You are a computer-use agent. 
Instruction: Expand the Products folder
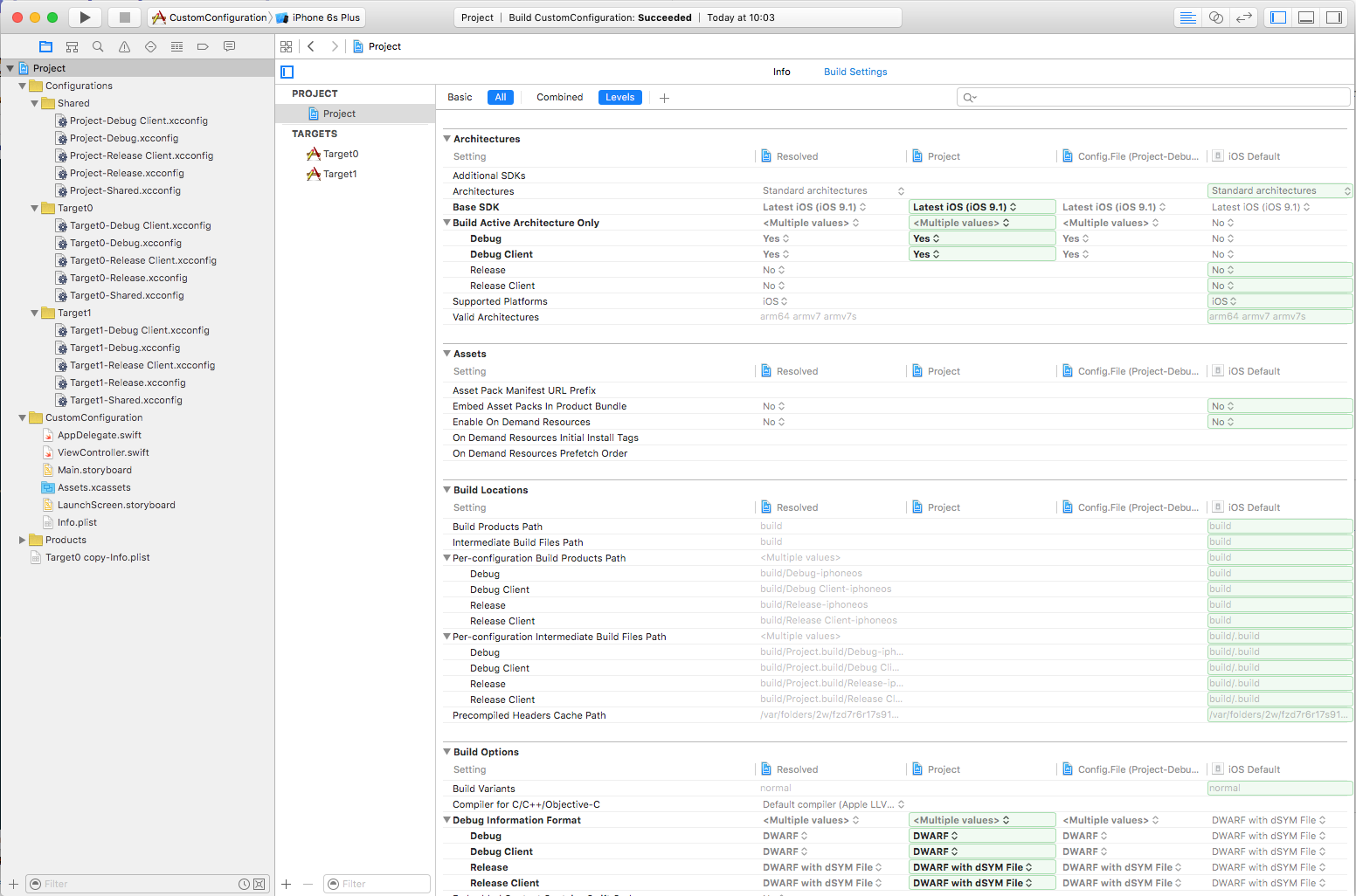(x=23, y=541)
